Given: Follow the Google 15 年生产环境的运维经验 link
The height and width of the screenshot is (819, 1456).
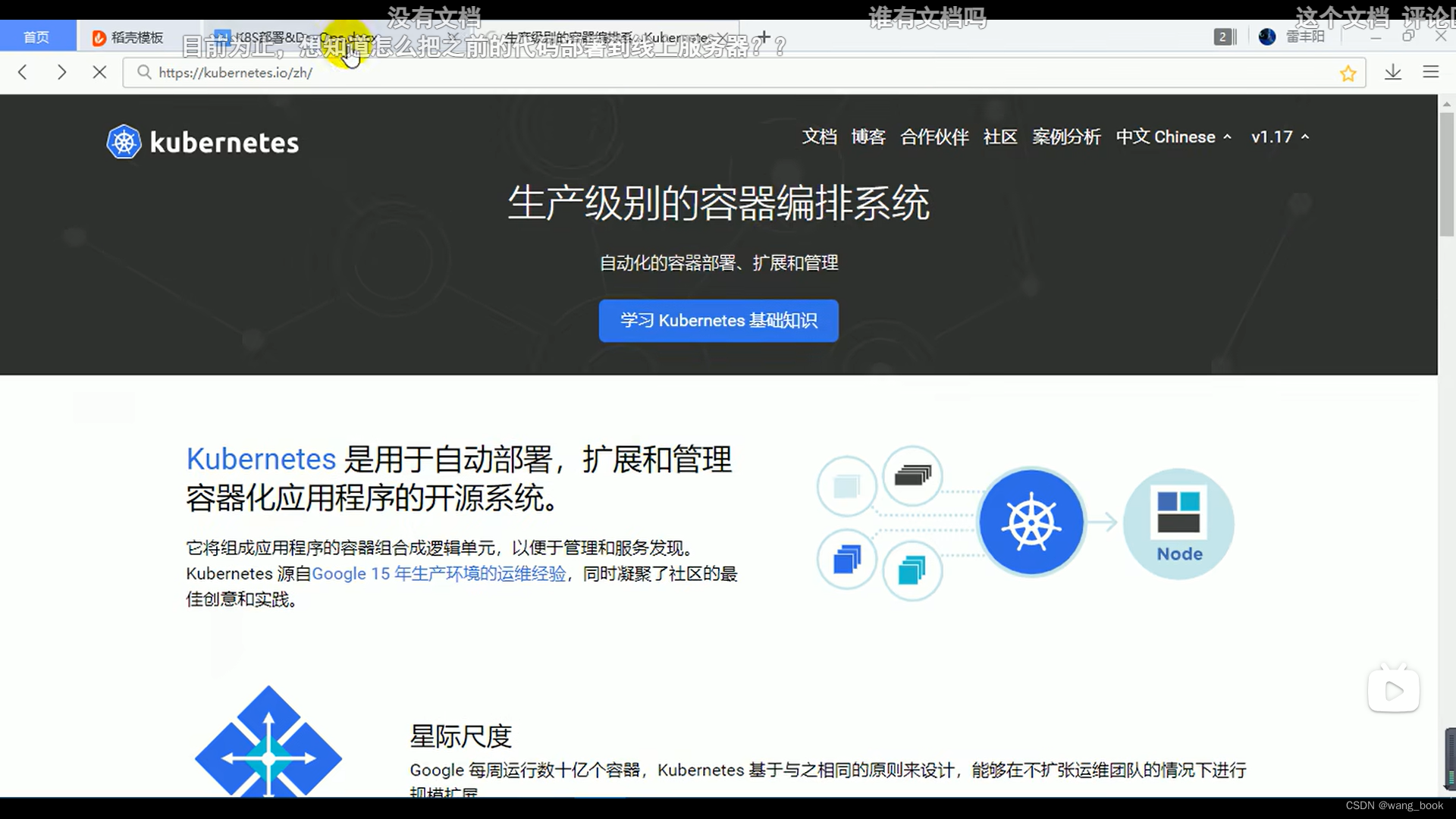Looking at the screenshot, I should pos(439,574).
